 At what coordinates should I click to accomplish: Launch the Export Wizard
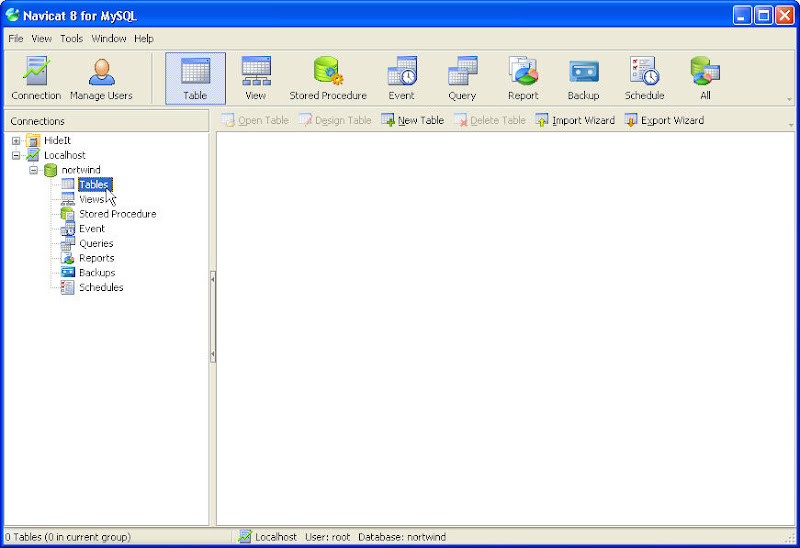tap(664, 120)
